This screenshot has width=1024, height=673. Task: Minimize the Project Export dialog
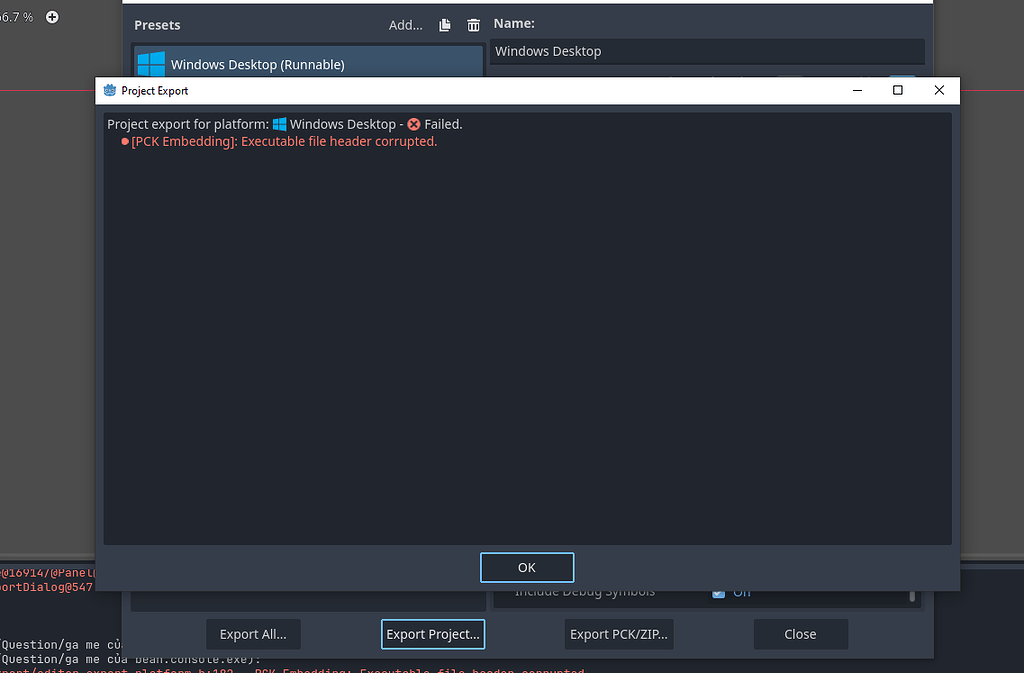pyautogui.click(x=857, y=90)
